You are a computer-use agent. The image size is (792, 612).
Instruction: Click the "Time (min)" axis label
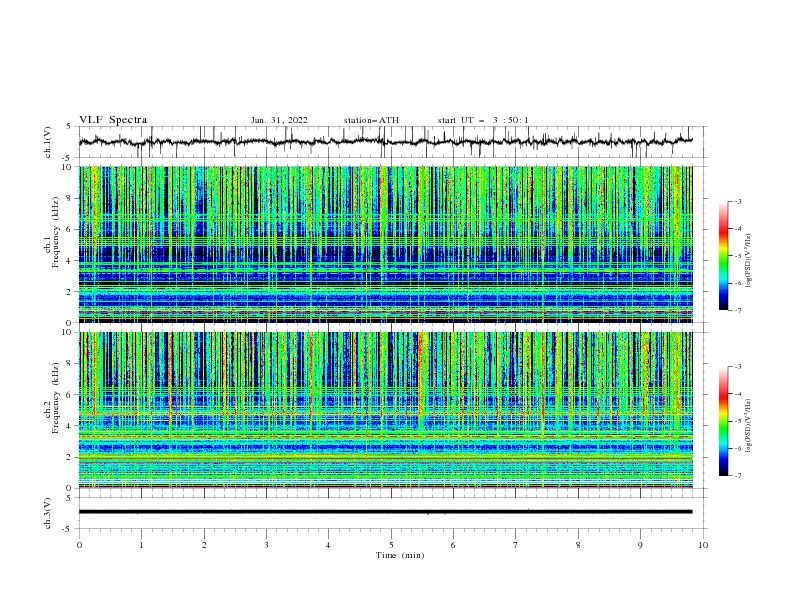(400, 555)
